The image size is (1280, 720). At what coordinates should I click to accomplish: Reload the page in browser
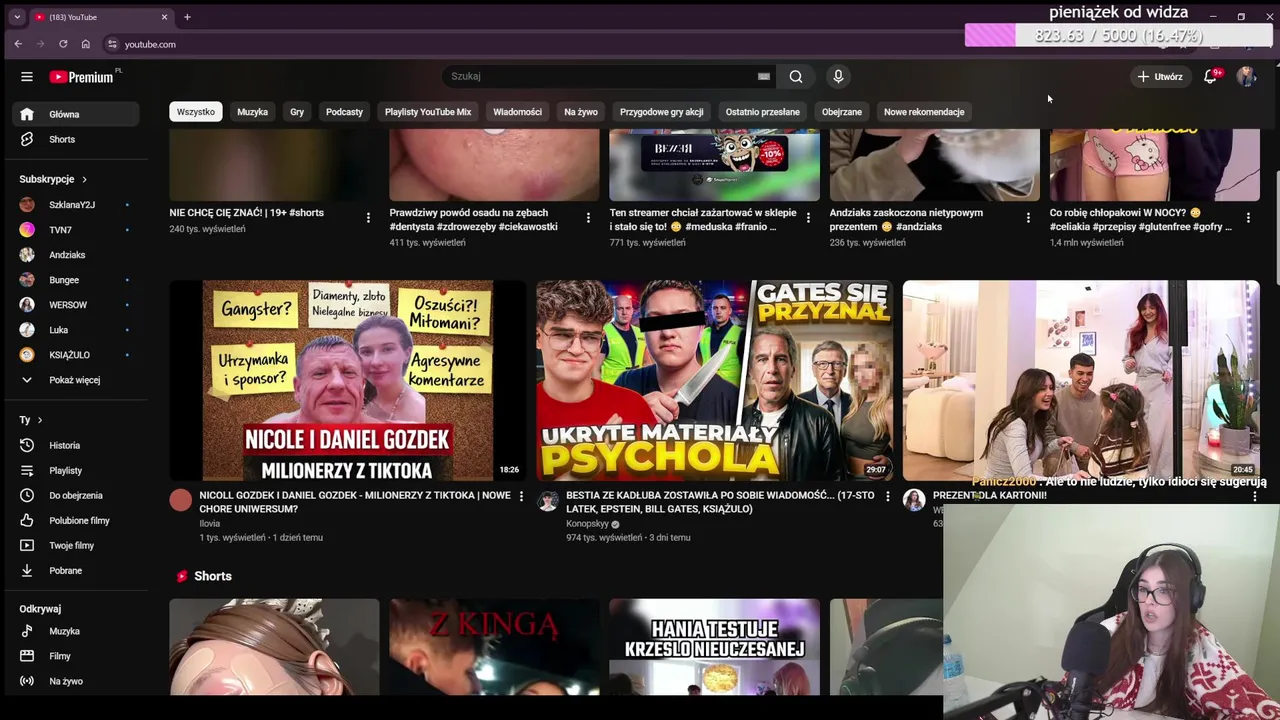click(63, 44)
